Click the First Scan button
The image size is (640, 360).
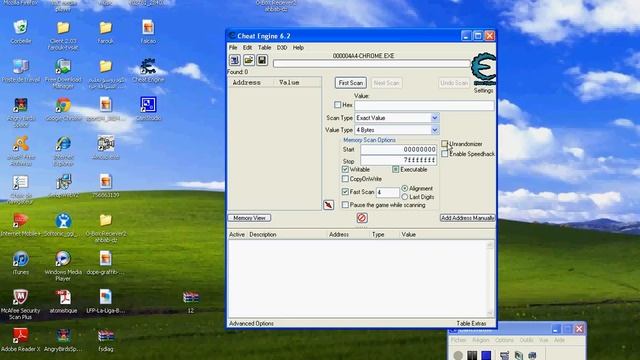coord(351,83)
